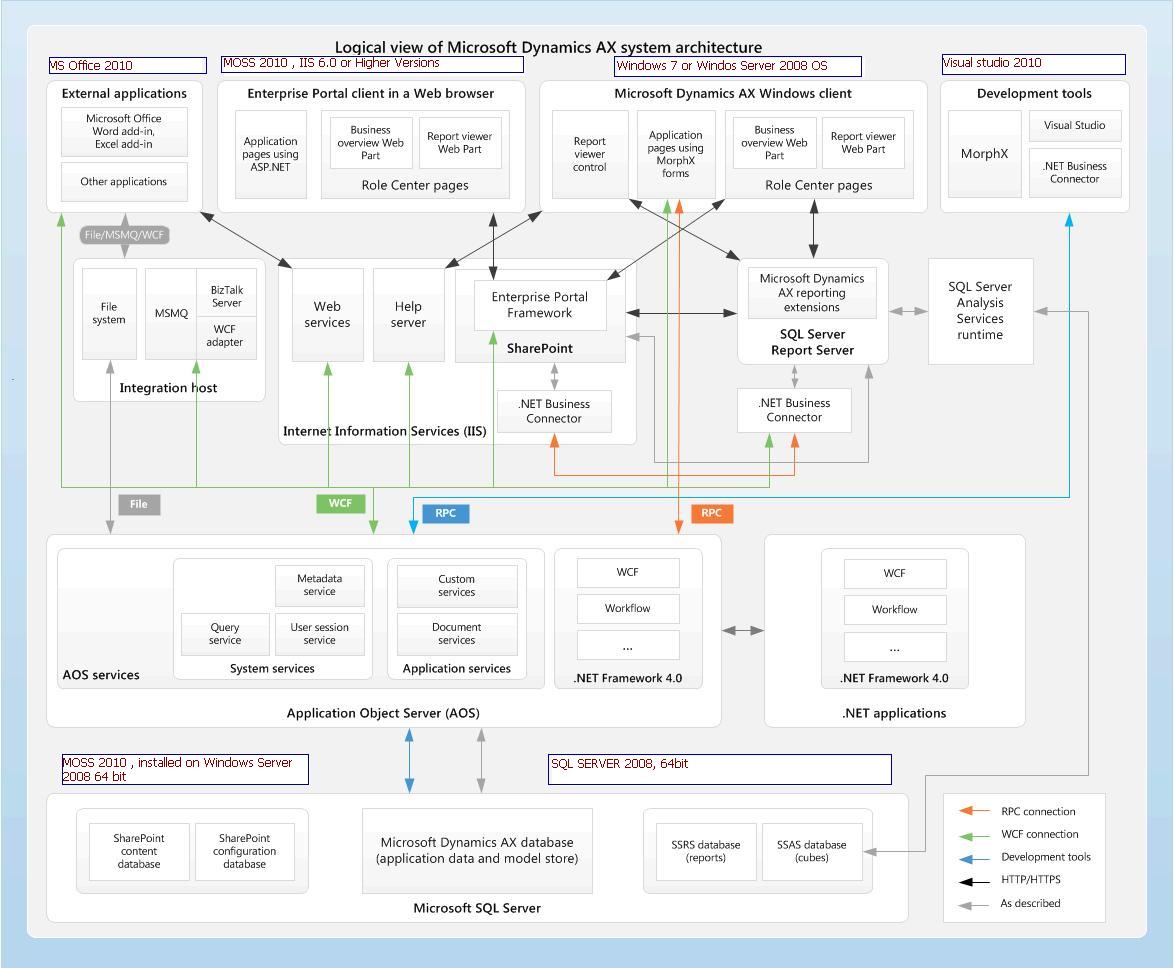Viewport: 1174px width, 968px height.
Task: Select 'Report viewer Web Part' in Enterprise Portal client
Action: point(460,142)
